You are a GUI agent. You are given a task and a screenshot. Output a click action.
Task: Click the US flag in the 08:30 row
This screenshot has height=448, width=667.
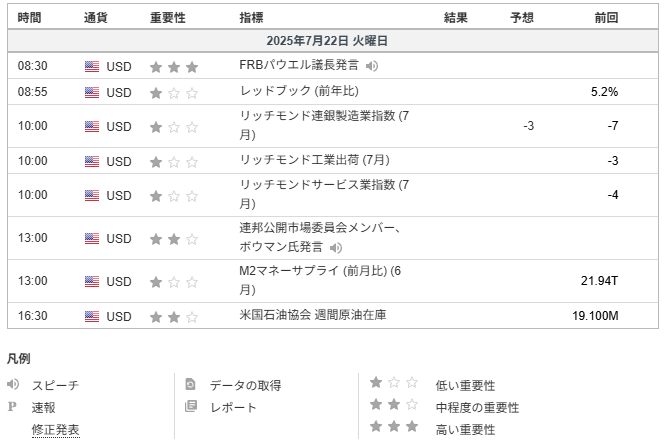click(x=92, y=66)
